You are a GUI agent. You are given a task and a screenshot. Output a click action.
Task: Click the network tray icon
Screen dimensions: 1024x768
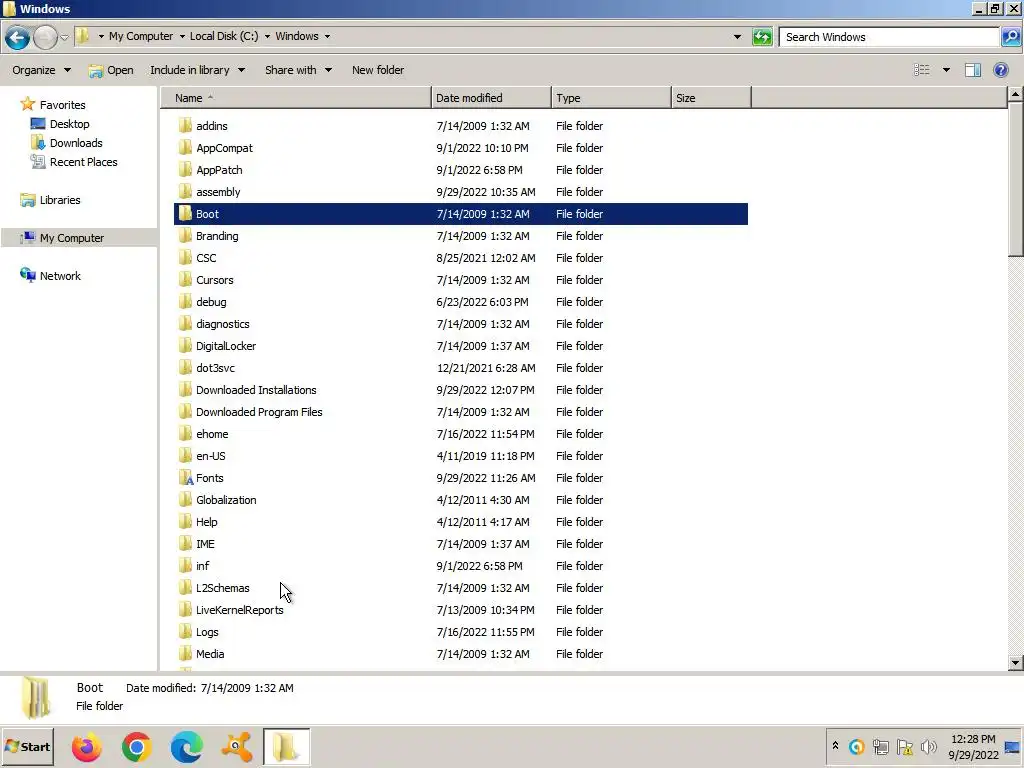[880, 746]
